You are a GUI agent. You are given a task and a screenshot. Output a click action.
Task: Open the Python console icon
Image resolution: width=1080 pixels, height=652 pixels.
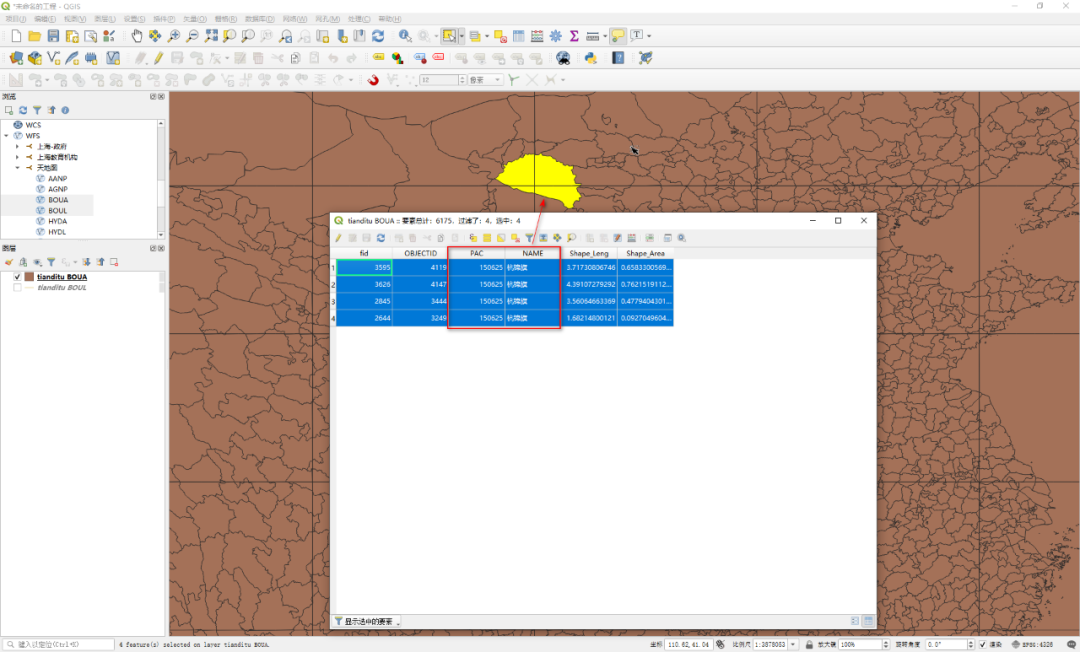590,58
